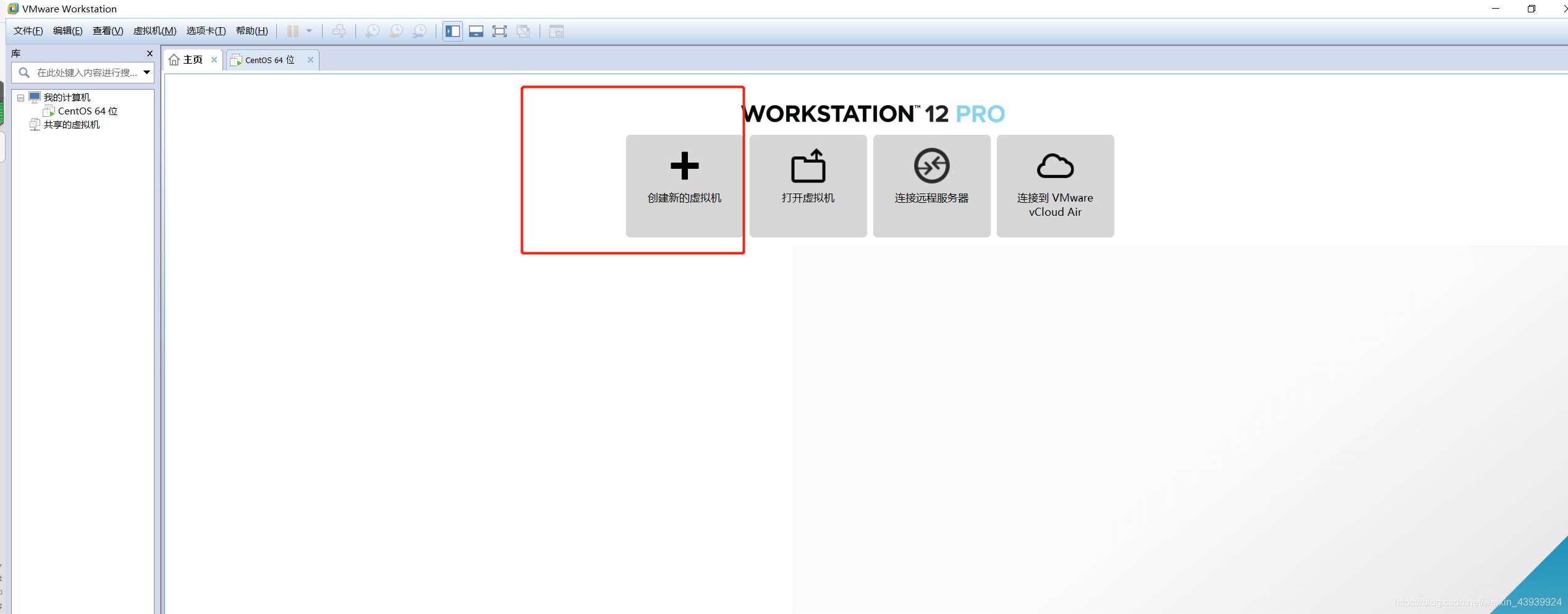Click 连接远程服务器 tile
This screenshot has height=614, width=1568.
931,186
